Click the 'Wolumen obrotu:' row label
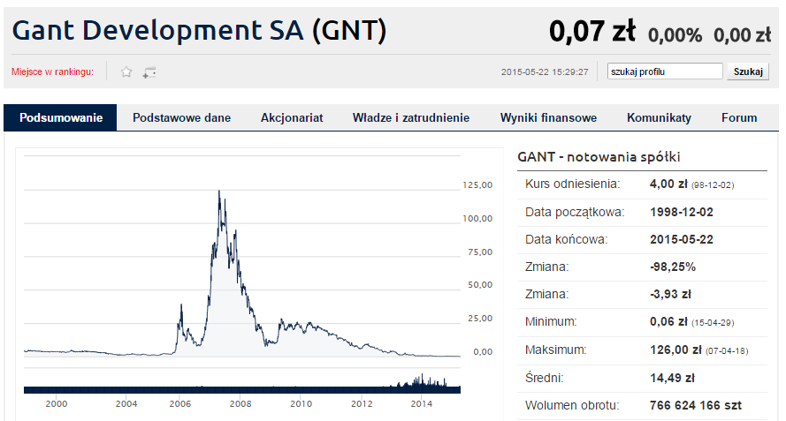The image size is (786, 421). pos(572,405)
